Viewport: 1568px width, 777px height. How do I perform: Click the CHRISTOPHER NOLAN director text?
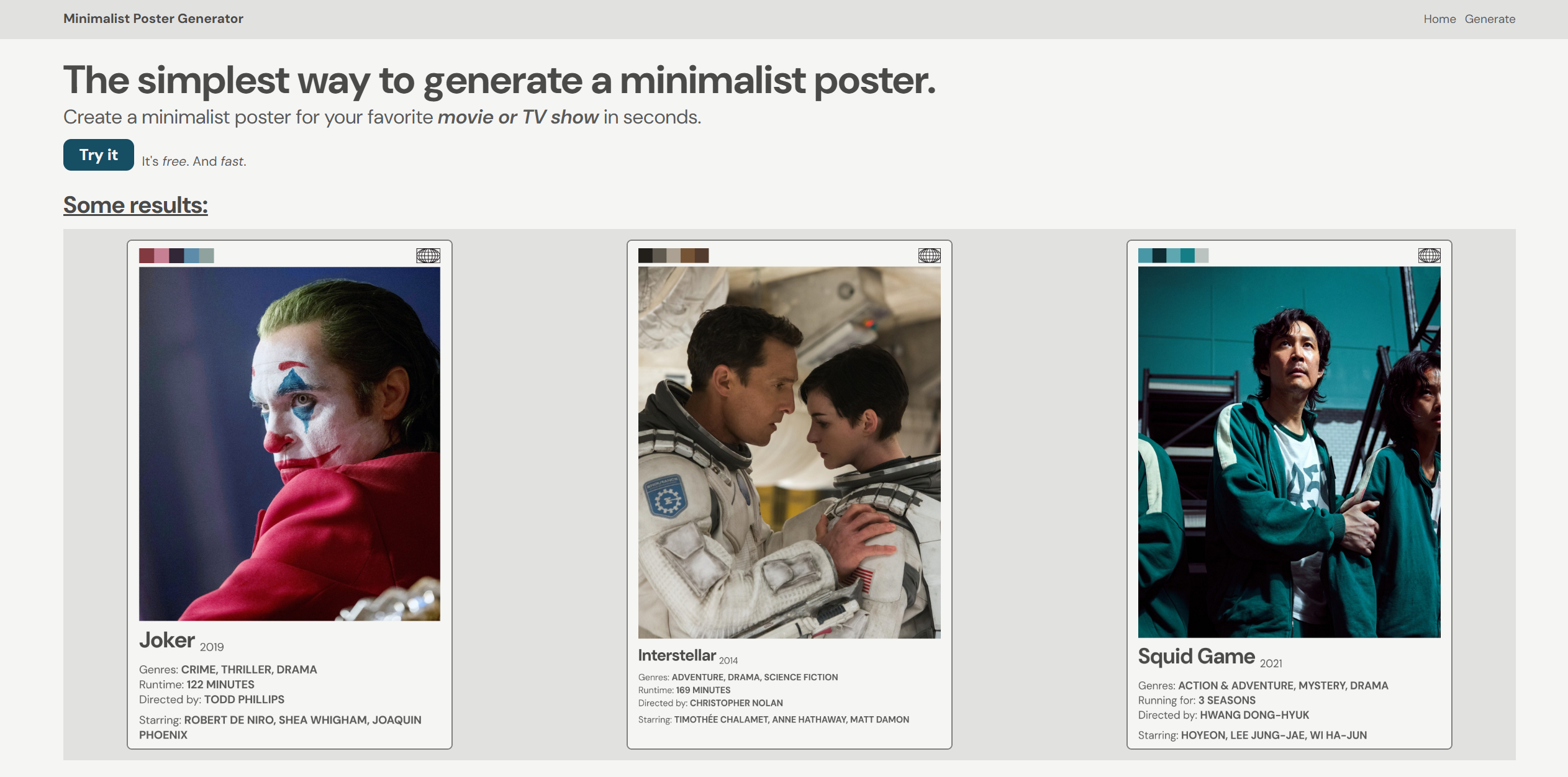click(736, 703)
